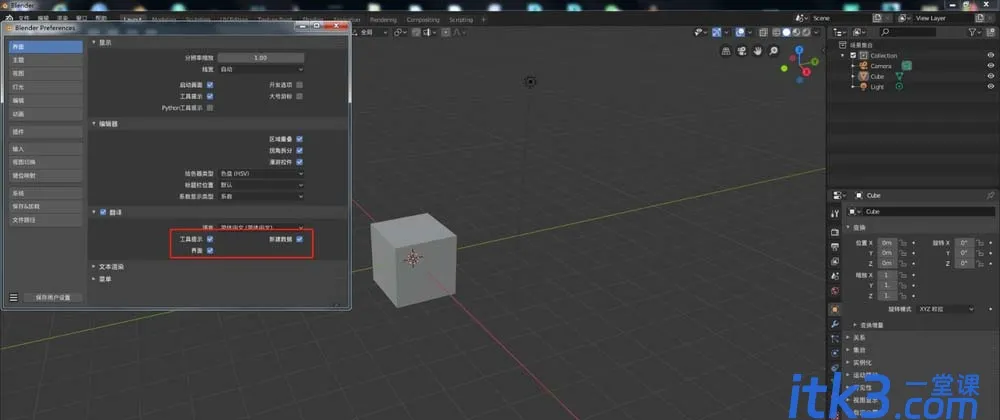The image size is (1000, 420).
Task: Click the Location X value field
Action: point(886,243)
